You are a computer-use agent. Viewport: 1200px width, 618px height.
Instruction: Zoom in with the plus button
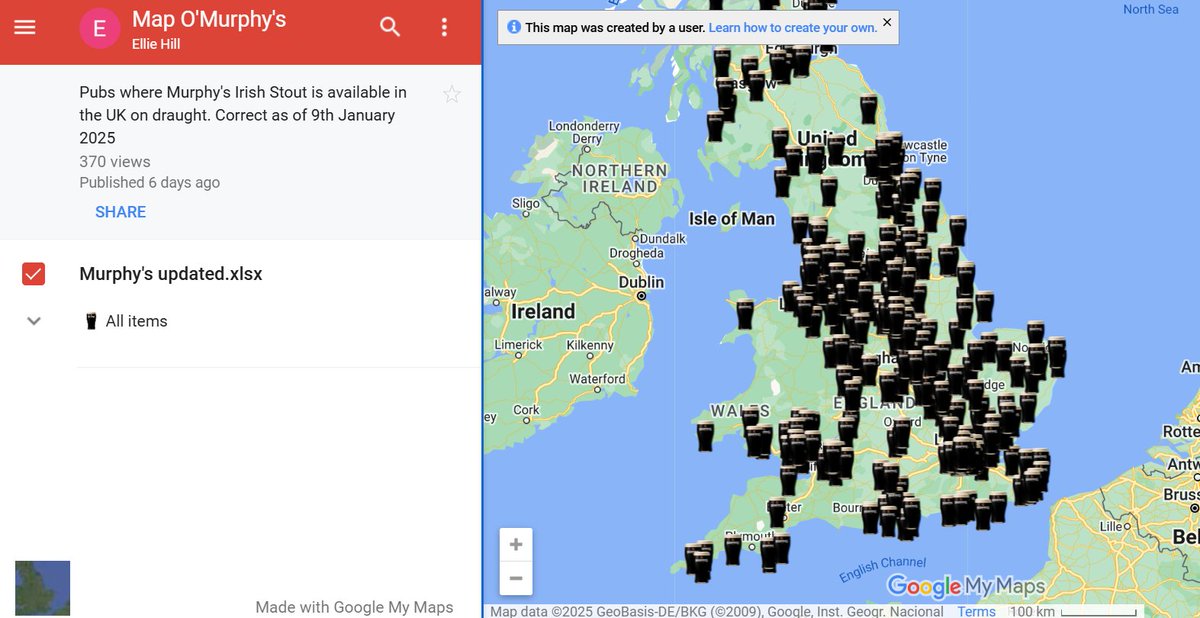pyautogui.click(x=516, y=545)
